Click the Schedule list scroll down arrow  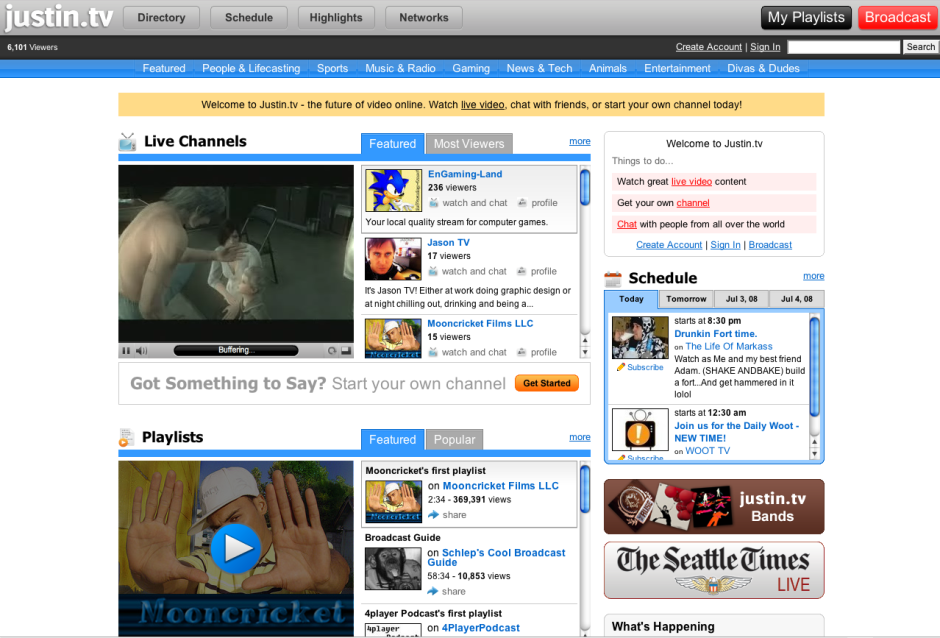pyautogui.click(x=814, y=454)
